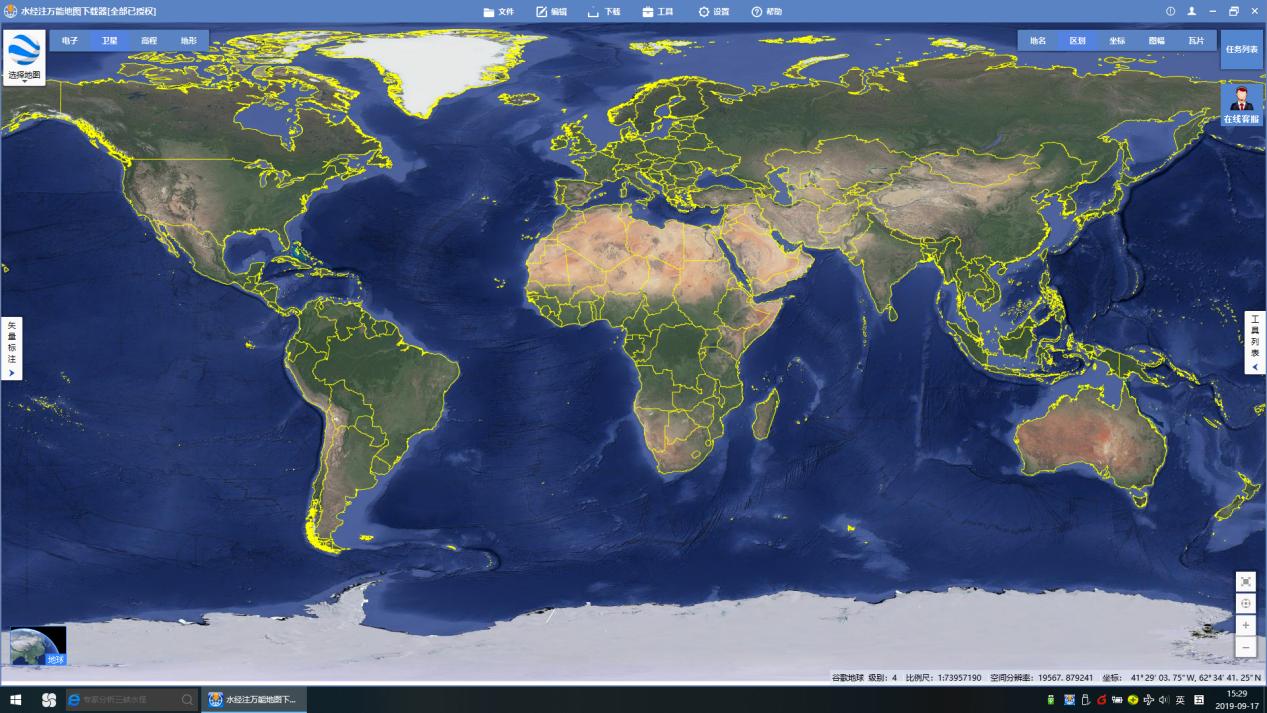Click the 谷歌地球 status label

847,677
